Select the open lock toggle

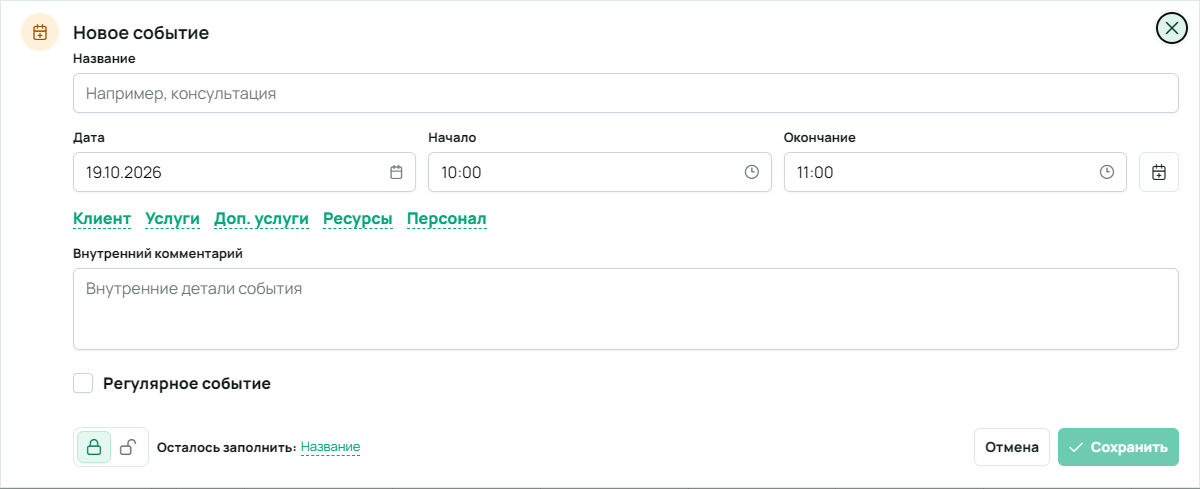pos(128,447)
